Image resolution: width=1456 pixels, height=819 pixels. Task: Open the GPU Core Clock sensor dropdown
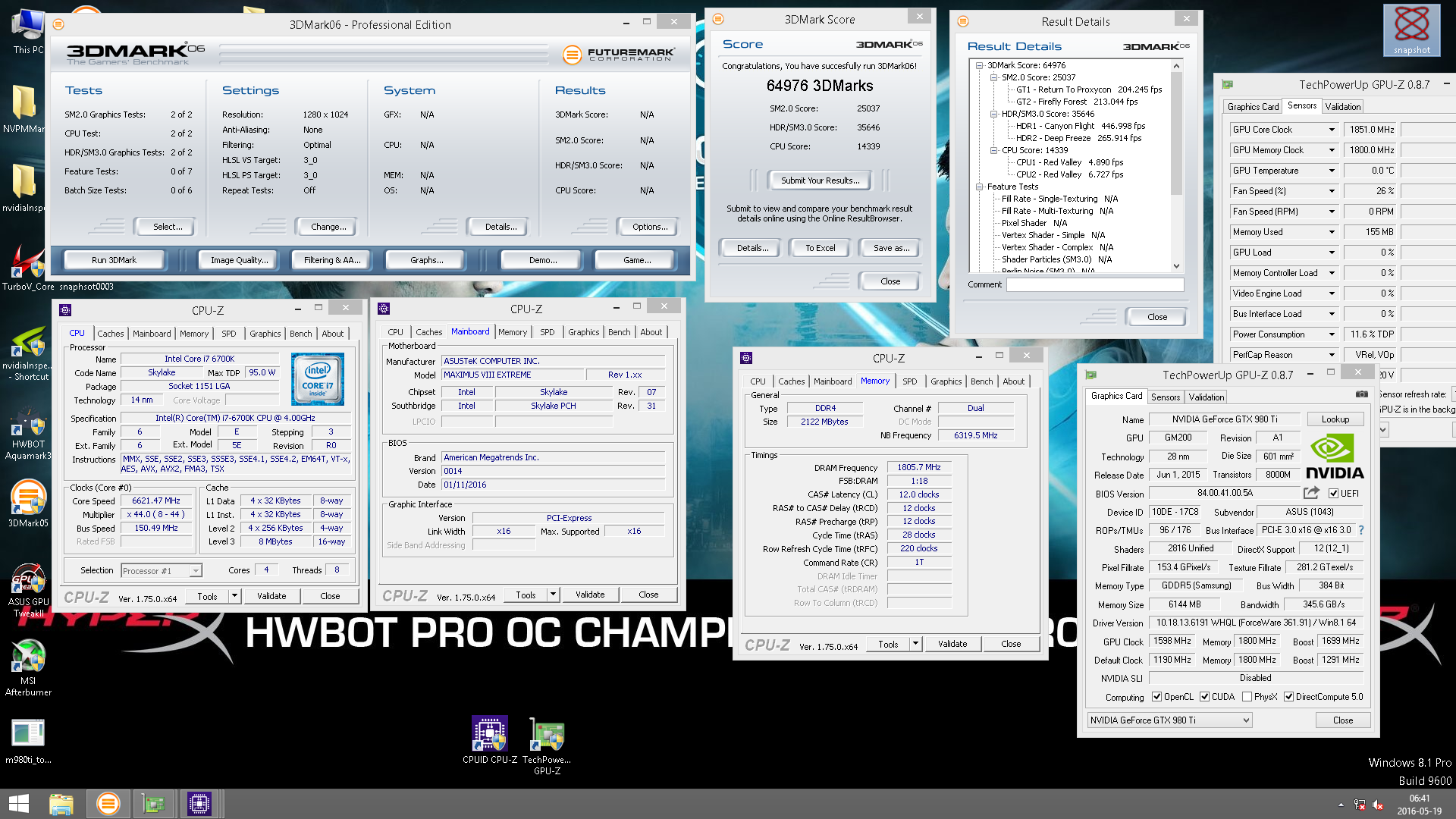[x=1332, y=130]
